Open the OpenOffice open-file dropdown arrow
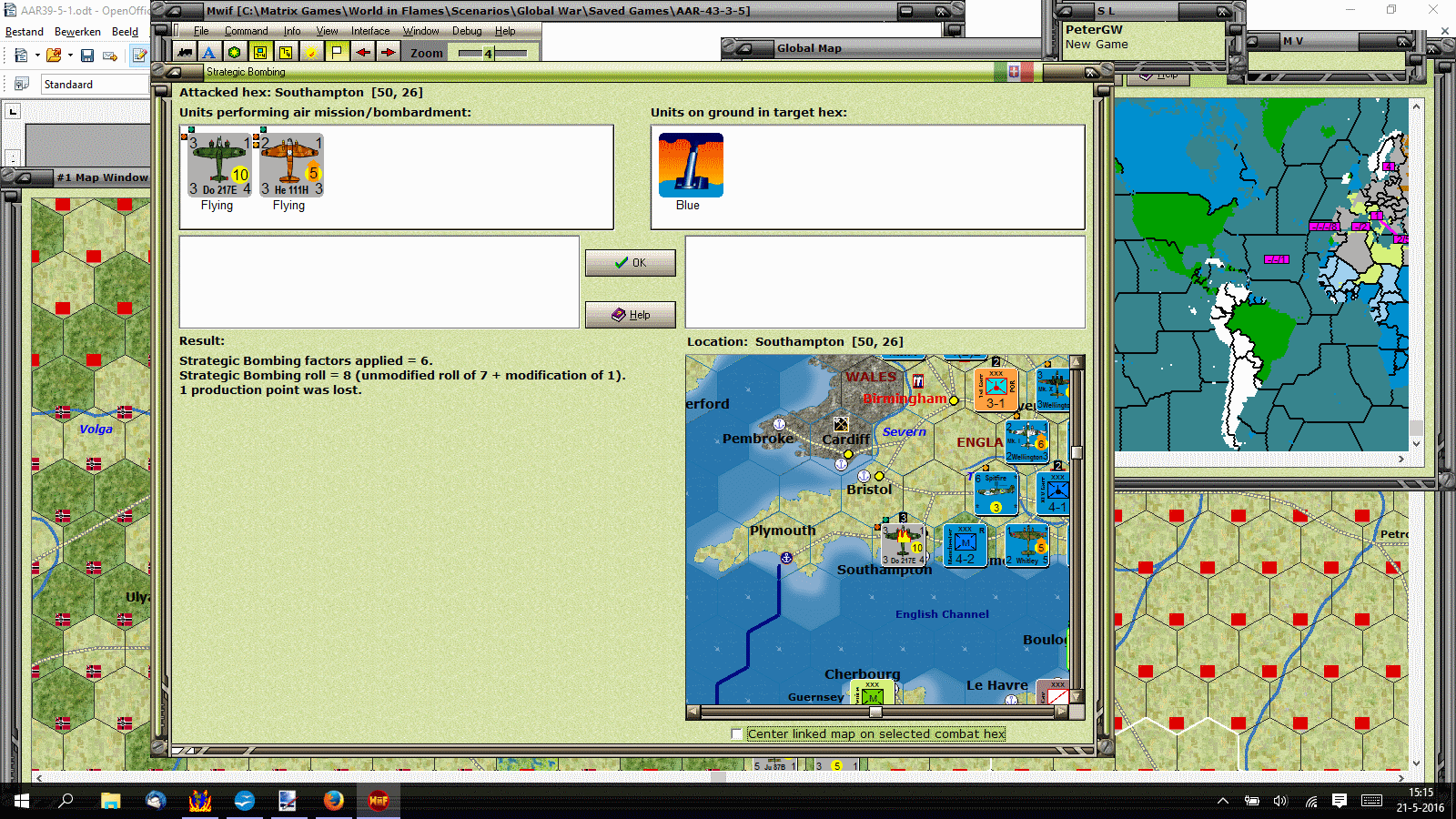 tap(70, 56)
